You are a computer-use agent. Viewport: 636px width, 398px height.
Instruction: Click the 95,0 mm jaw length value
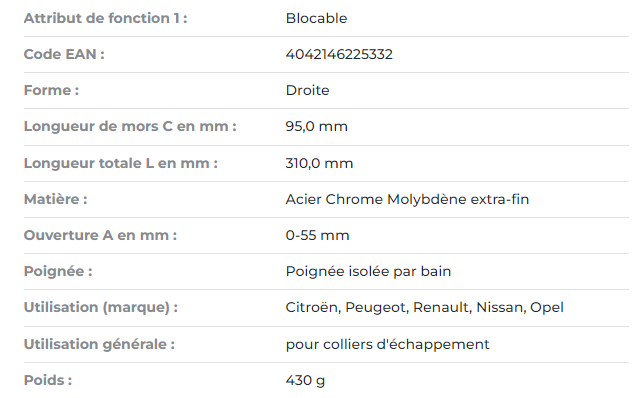[316, 127]
